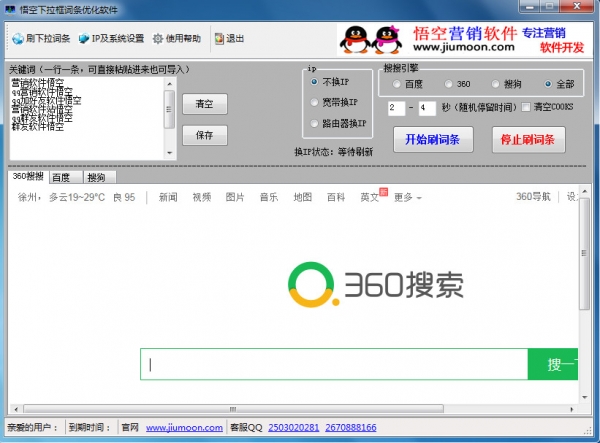This screenshot has width=600, height=443.
Task: Click the app icon in the title bar
Action: coord(10,9)
